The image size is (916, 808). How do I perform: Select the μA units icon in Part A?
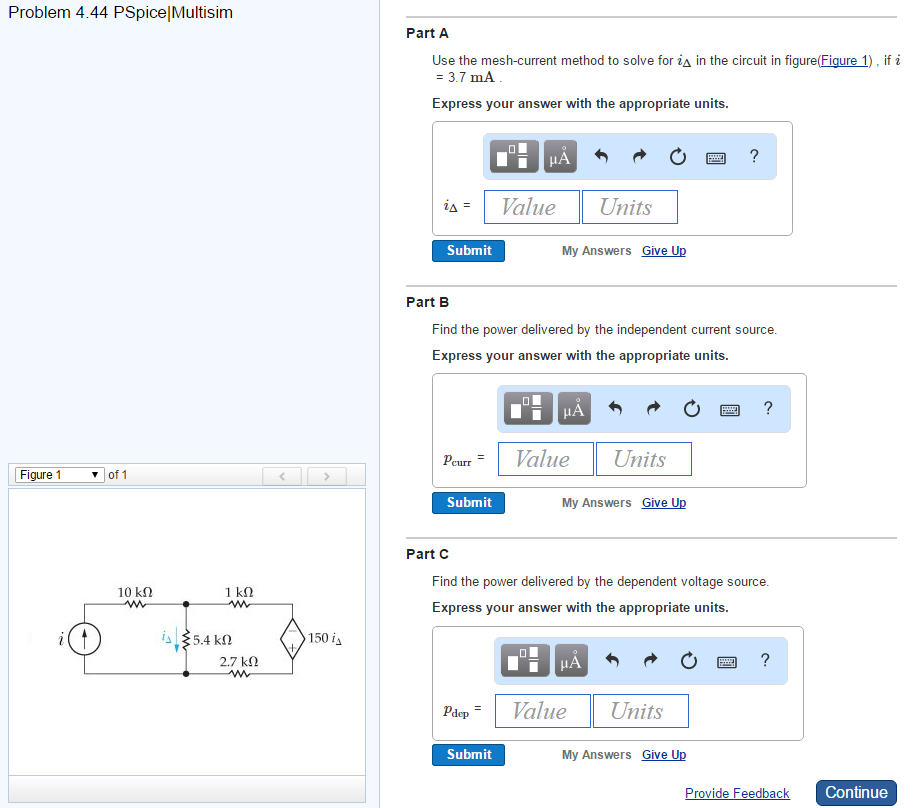click(560, 156)
